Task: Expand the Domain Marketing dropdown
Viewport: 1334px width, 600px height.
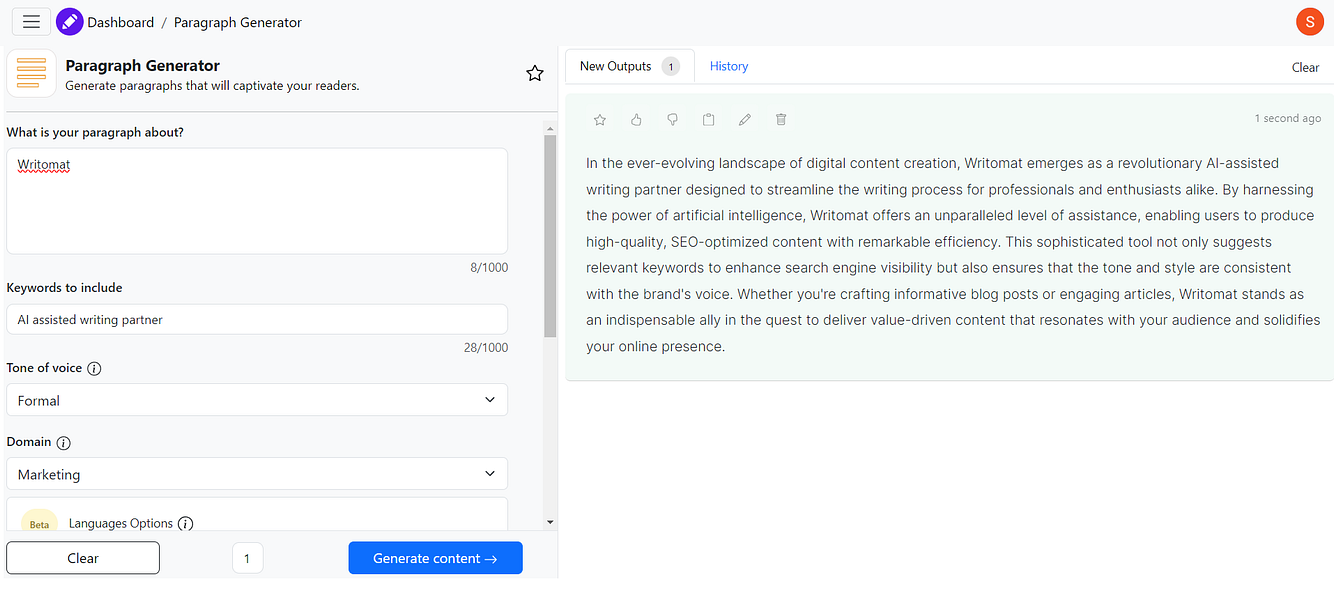Action: pos(257,474)
